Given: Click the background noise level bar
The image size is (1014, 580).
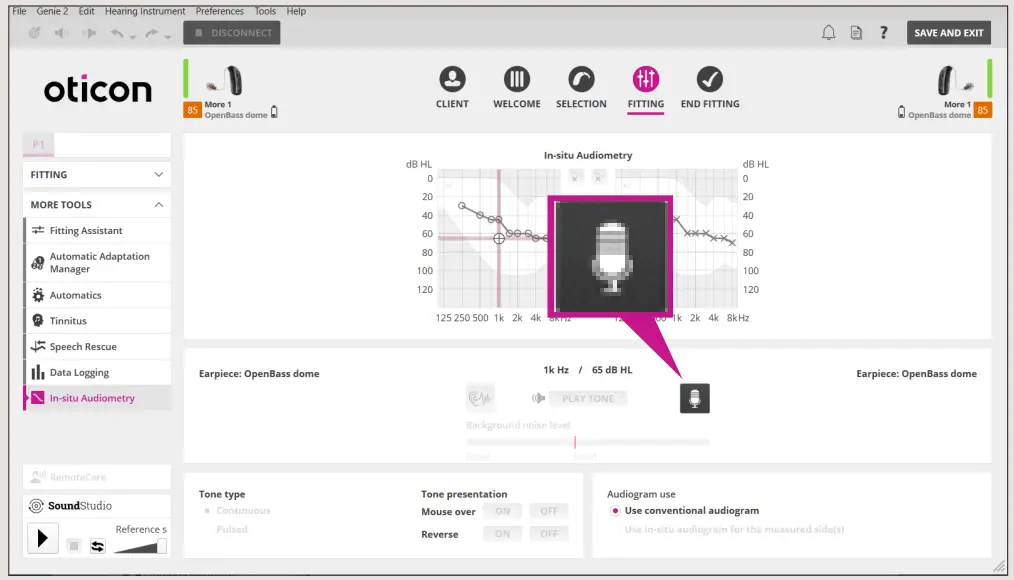Looking at the screenshot, I should (x=587, y=442).
